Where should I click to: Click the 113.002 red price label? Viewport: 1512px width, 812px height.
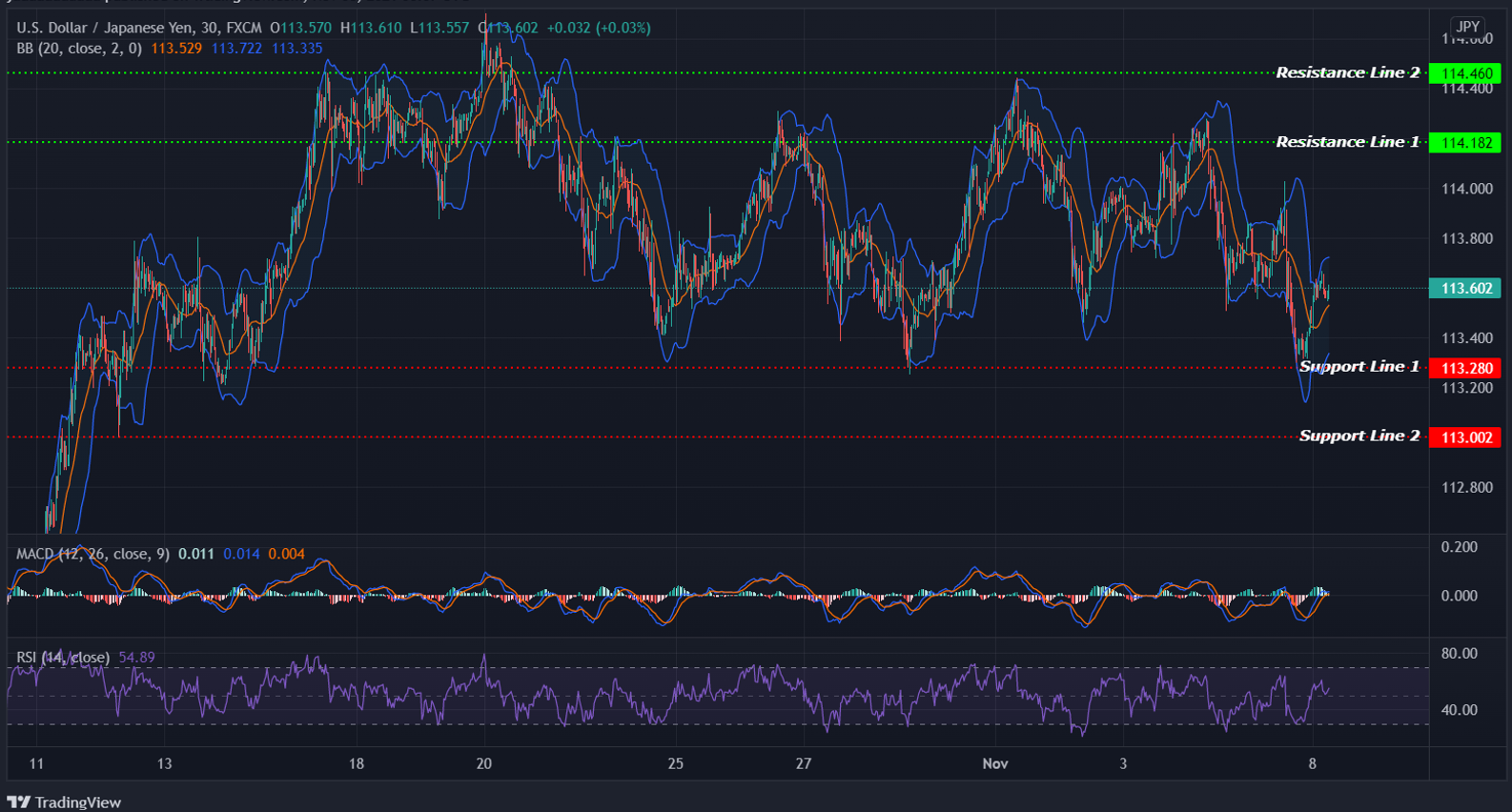(1465, 437)
